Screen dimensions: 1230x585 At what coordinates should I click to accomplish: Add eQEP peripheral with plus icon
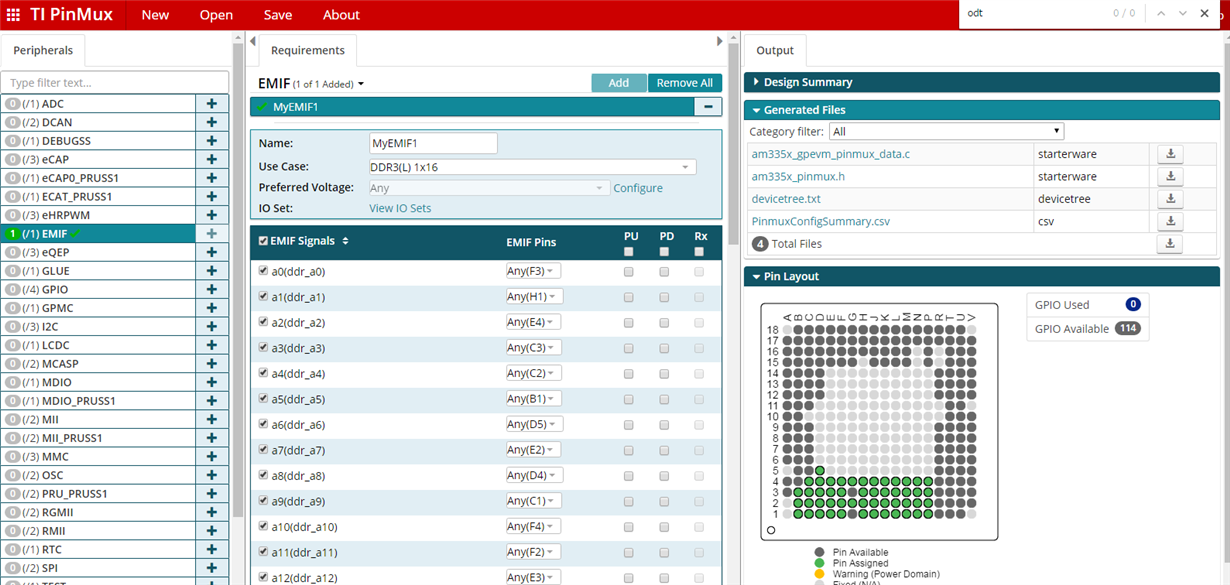(x=212, y=252)
